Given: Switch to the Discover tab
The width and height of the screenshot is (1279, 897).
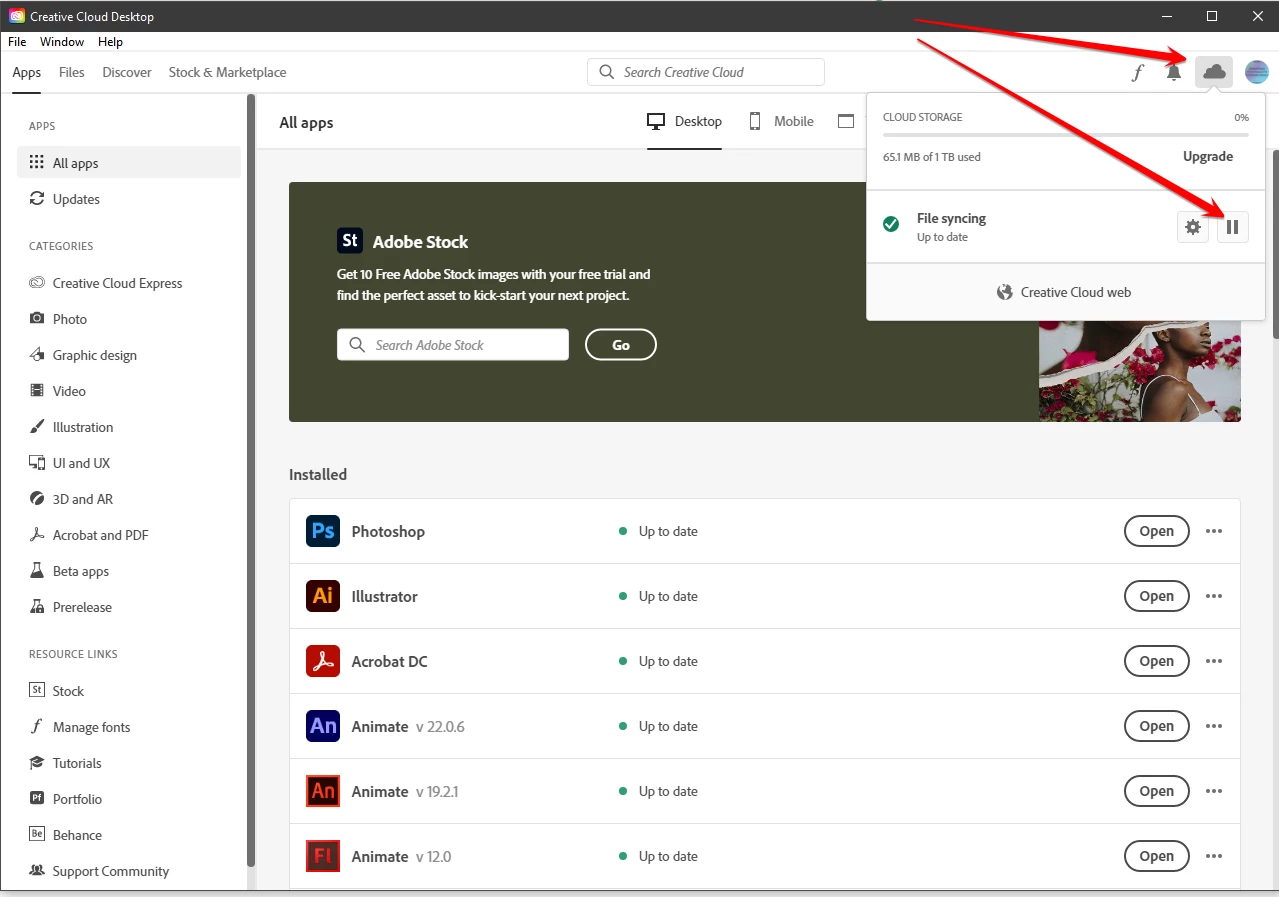Looking at the screenshot, I should coord(127,72).
